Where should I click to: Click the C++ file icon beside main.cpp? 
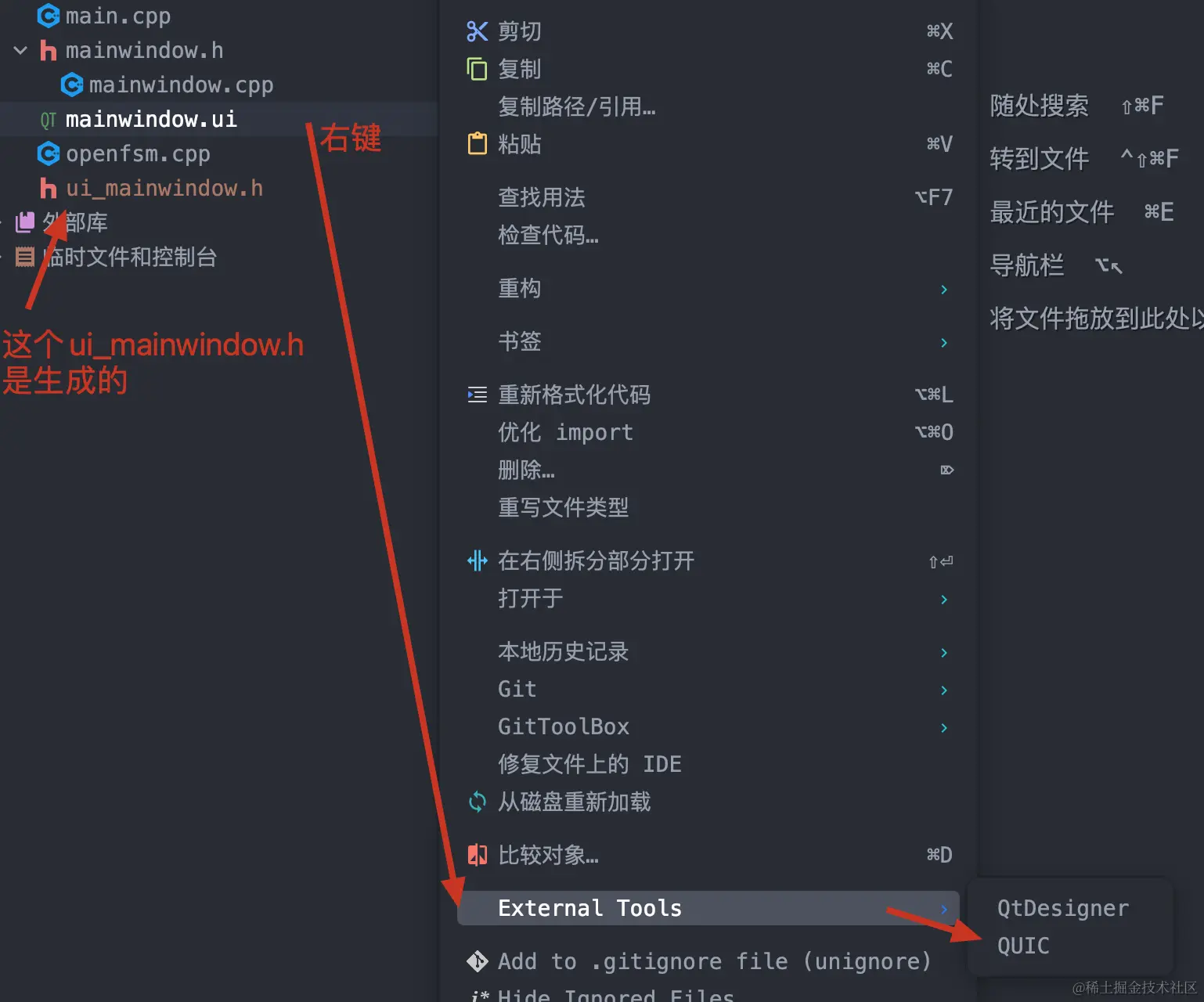(x=48, y=16)
